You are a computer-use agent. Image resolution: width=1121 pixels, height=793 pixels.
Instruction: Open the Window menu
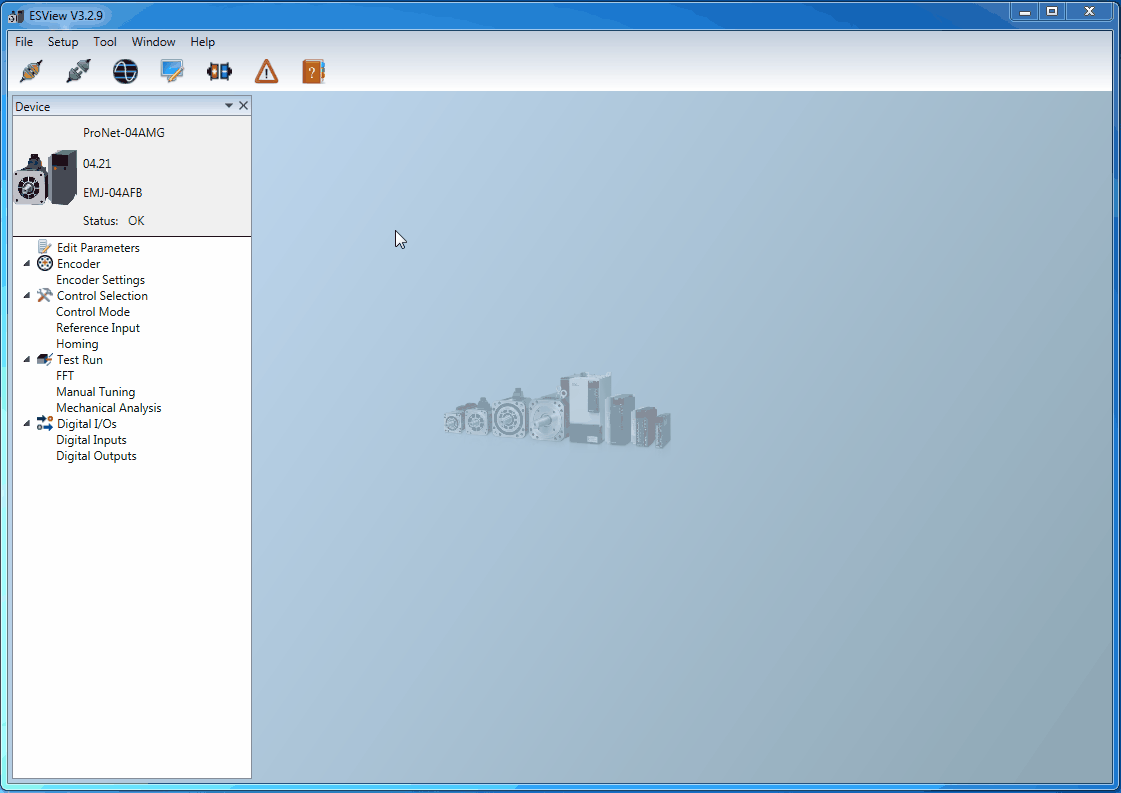153,41
